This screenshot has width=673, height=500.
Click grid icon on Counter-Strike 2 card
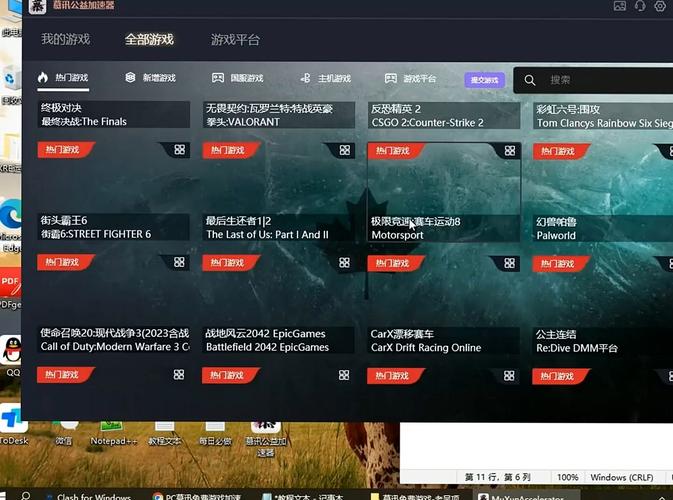510,151
